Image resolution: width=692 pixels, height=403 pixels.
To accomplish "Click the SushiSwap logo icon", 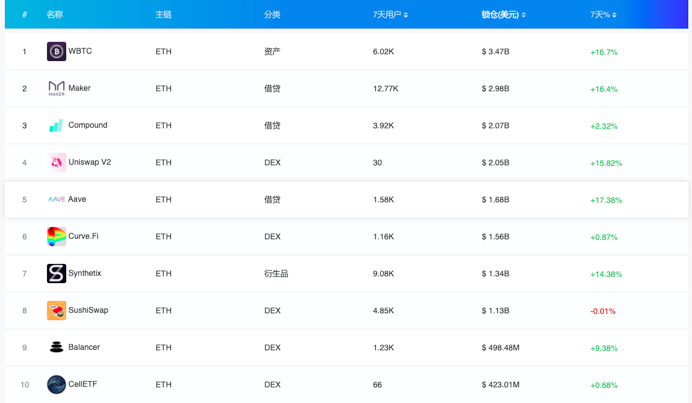I will coord(56,310).
